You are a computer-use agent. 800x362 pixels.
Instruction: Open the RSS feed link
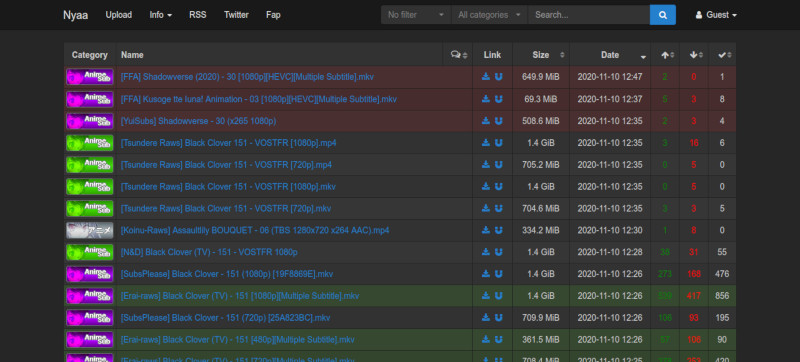coord(197,15)
